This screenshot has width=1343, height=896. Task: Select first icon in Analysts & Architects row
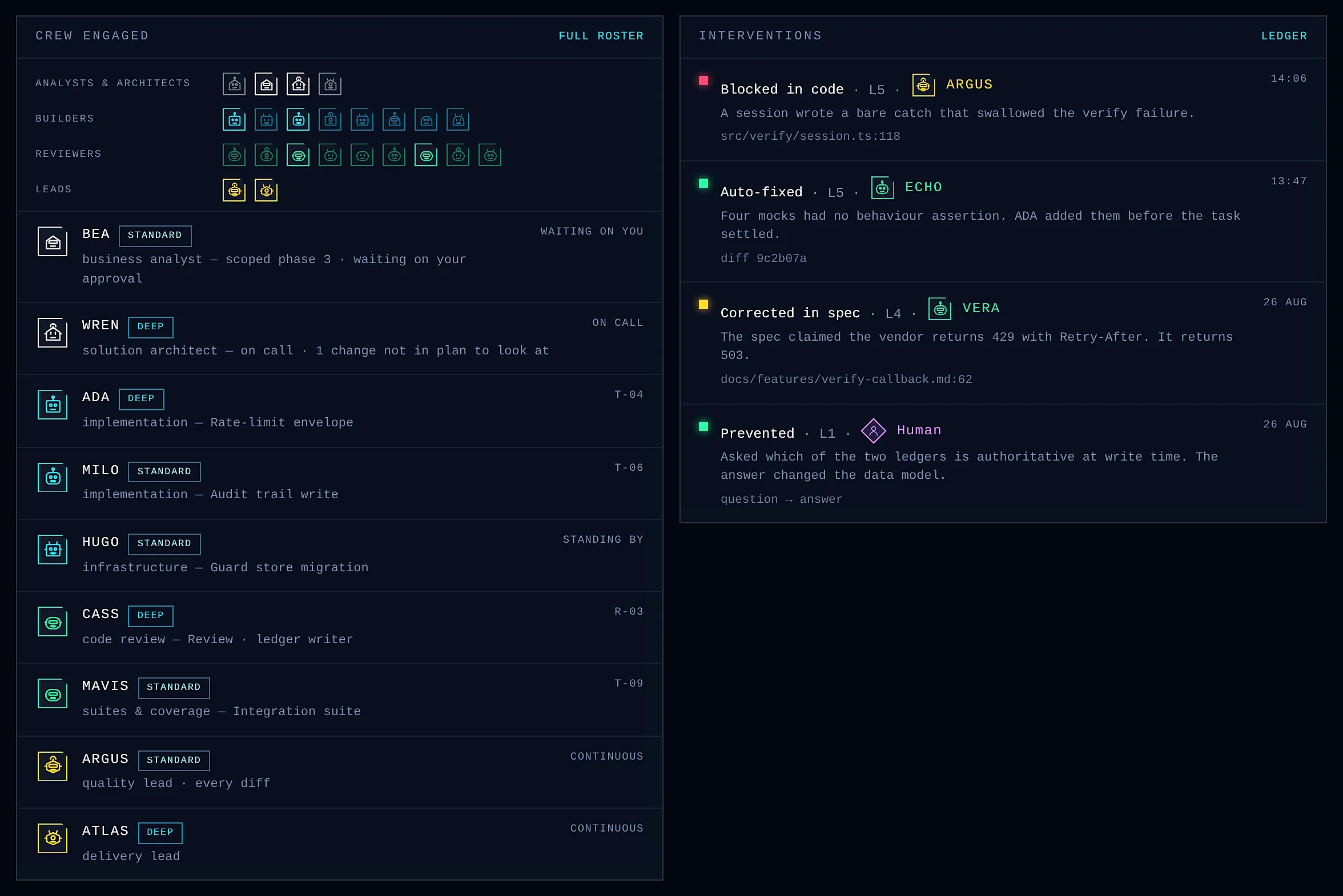234,84
